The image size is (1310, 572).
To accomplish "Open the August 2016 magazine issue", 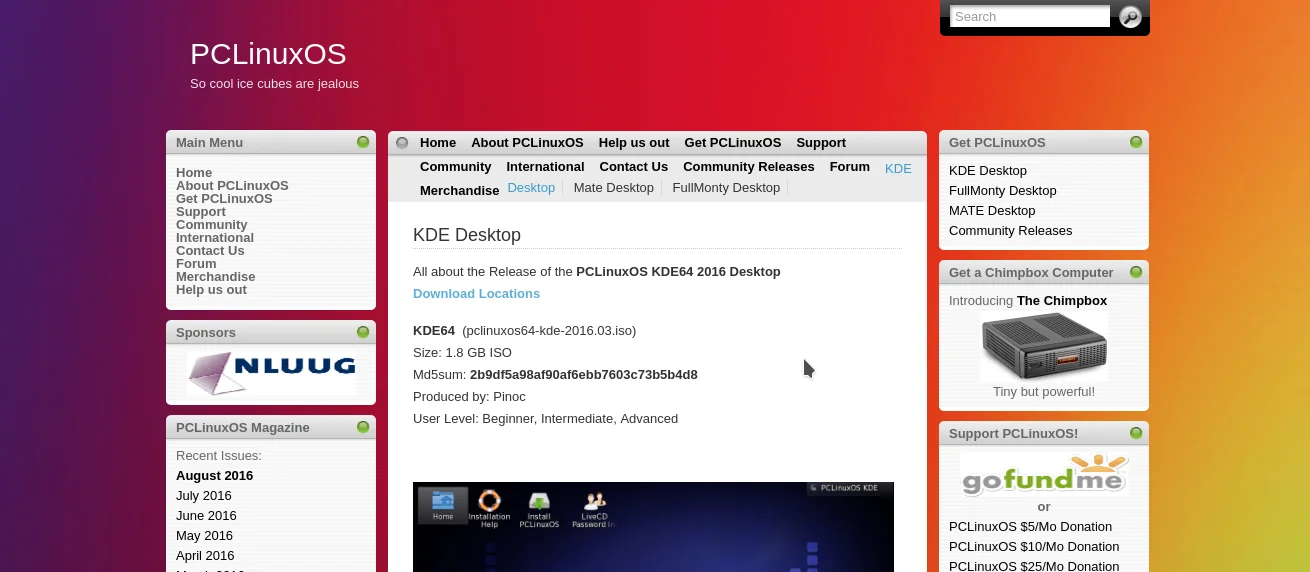I will [214, 475].
